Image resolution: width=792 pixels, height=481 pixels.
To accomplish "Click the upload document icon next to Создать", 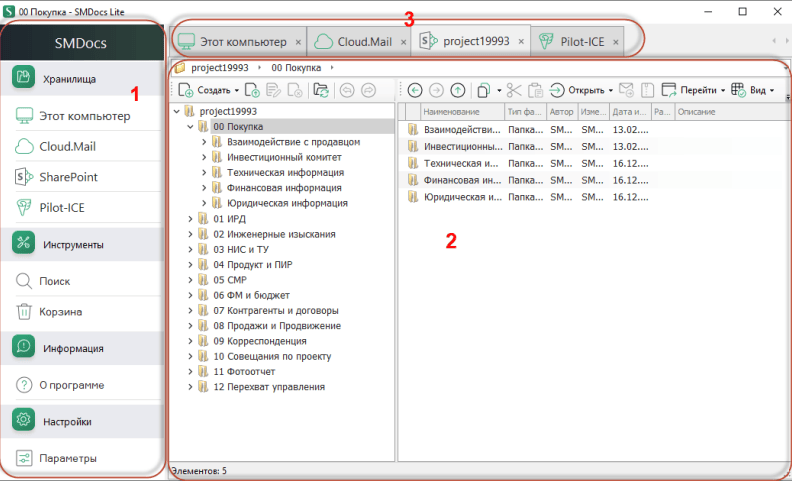I will [253, 90].
